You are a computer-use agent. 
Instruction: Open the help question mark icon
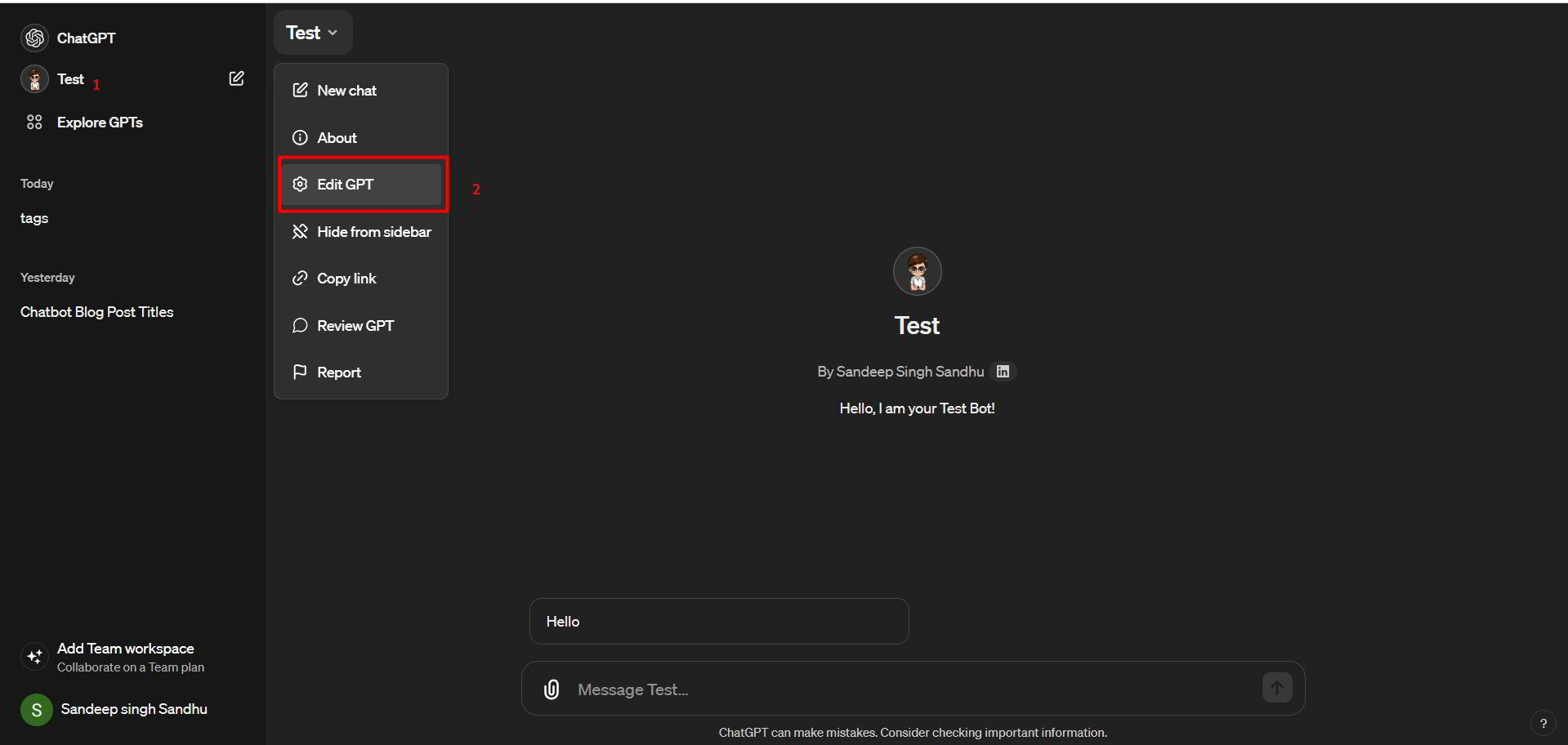point(1544,722)
